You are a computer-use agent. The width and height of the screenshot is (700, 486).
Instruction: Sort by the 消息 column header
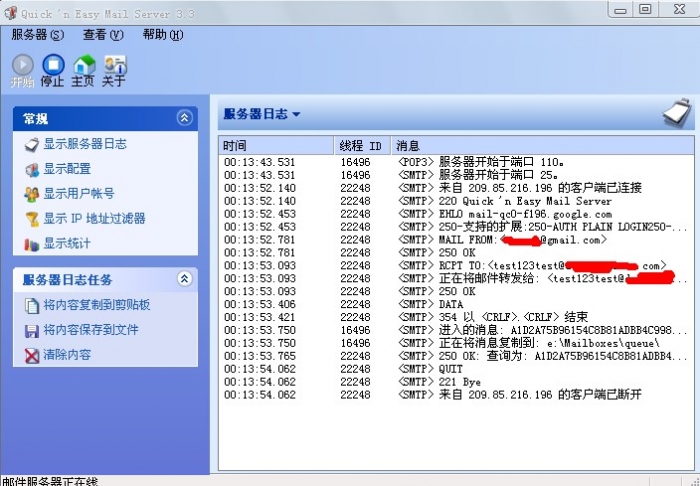542,145
